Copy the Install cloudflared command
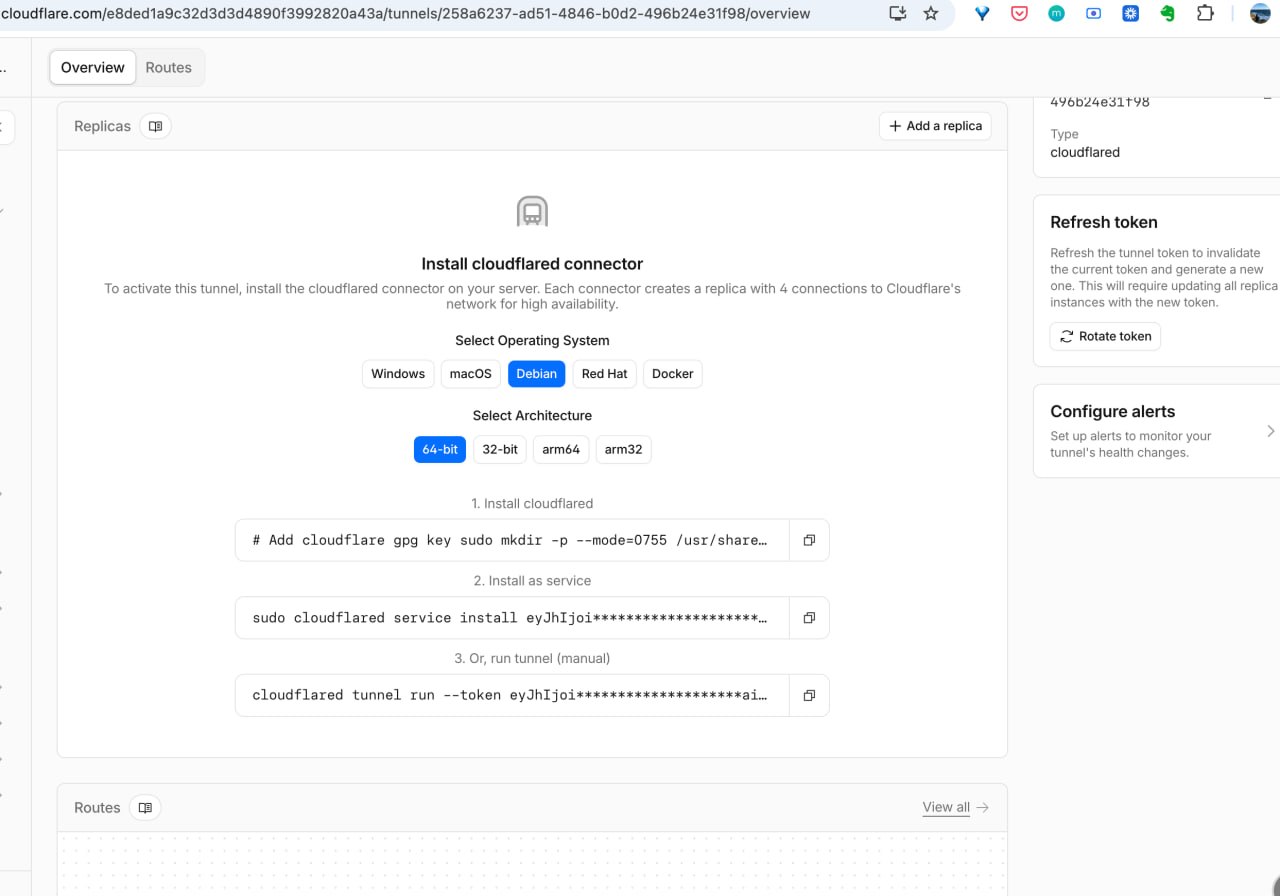The image size is (1280, 896). (x=809, y=540)
